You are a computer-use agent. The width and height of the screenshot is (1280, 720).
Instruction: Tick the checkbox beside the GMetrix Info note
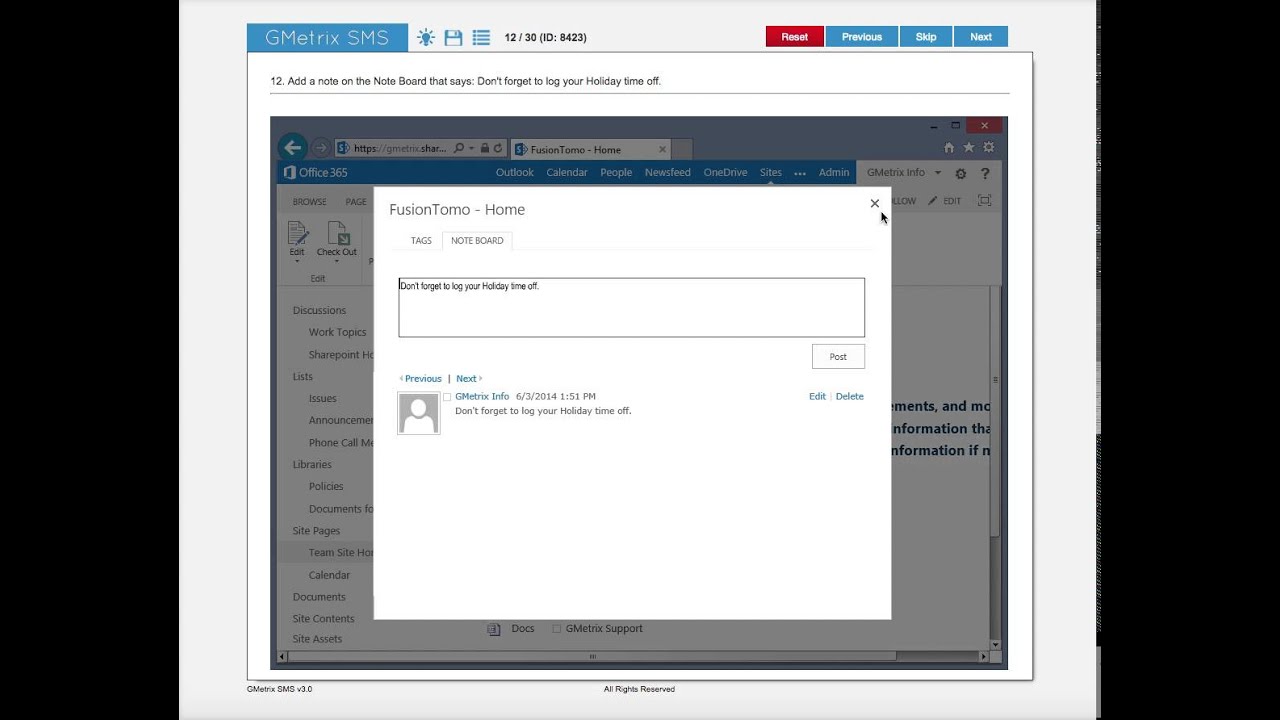point(447,397)
